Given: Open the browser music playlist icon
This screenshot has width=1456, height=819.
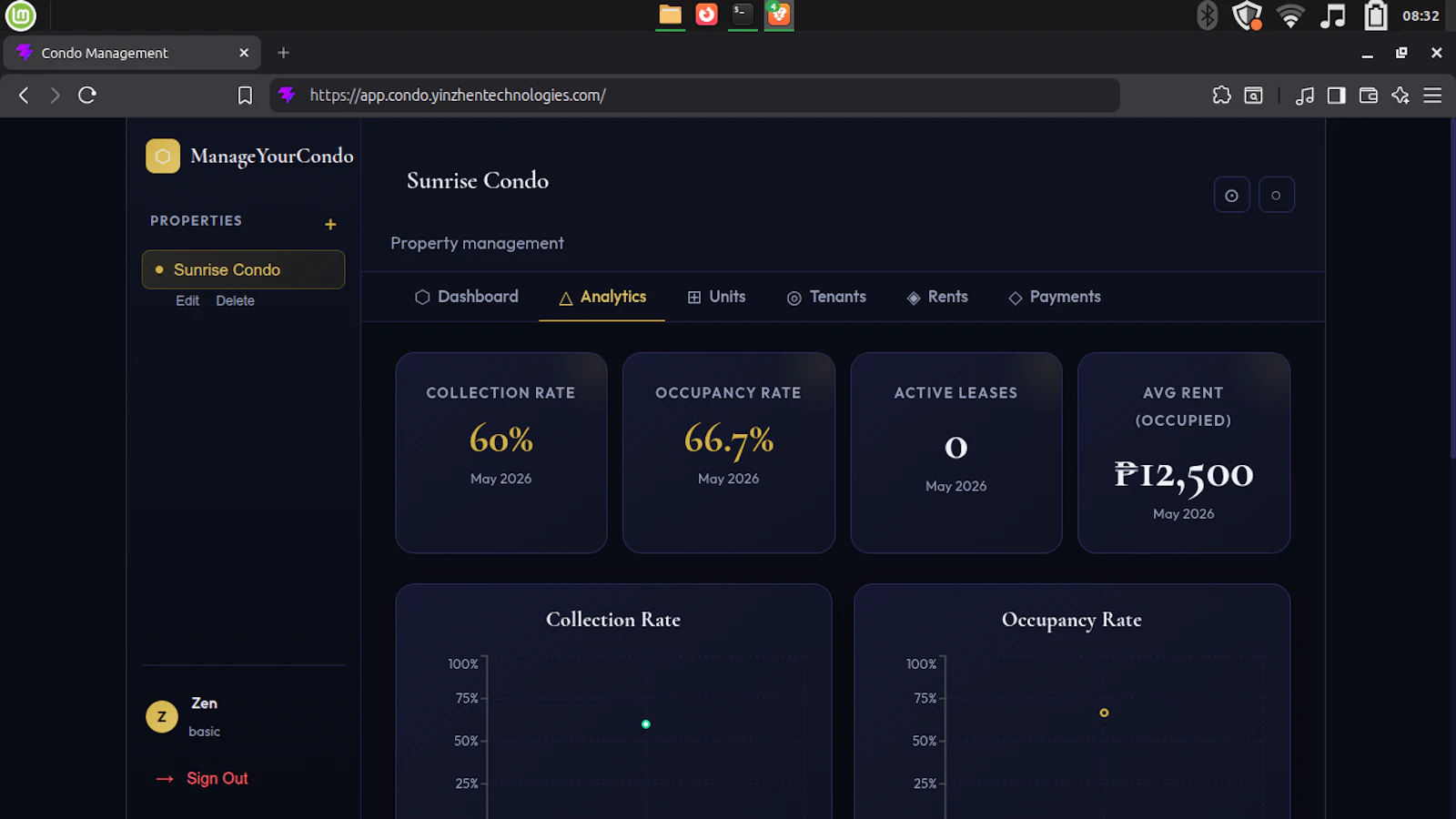Looking at the screenshot, I should (x=1304, y=95).
